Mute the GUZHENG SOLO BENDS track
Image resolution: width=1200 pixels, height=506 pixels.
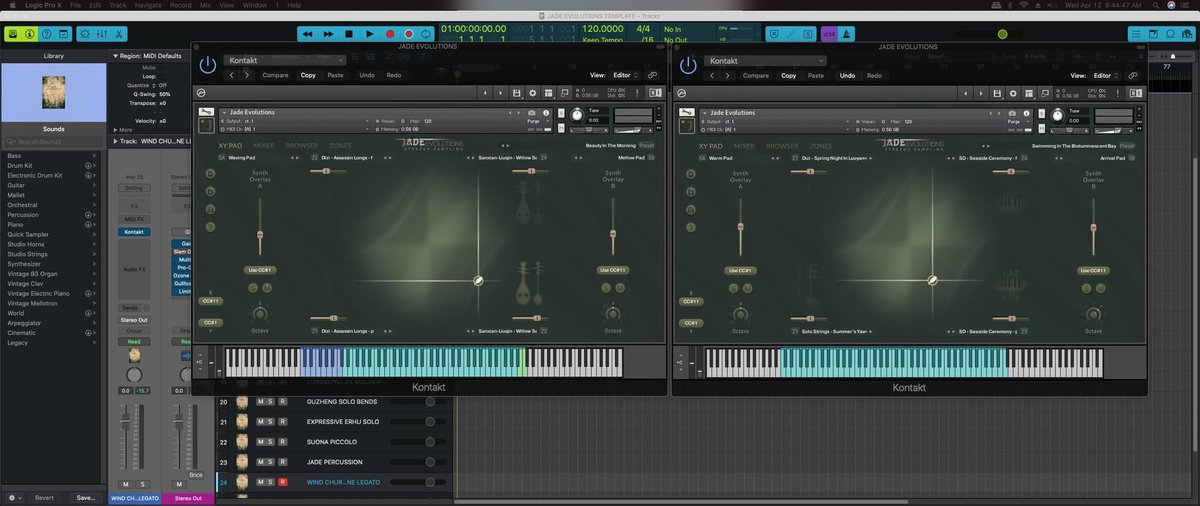[x=260, y=401]
